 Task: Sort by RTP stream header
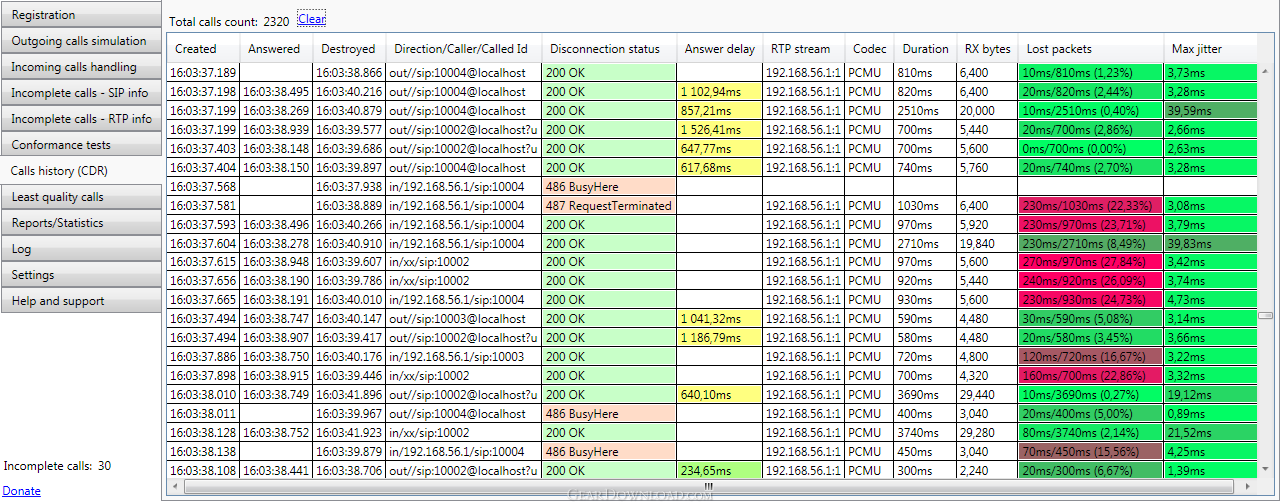point(803,49)
